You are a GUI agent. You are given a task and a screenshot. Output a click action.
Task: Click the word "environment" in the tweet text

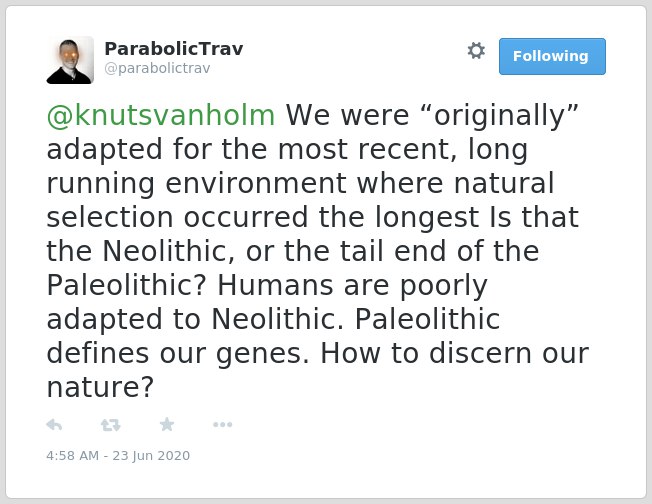(x=256, y=183)
